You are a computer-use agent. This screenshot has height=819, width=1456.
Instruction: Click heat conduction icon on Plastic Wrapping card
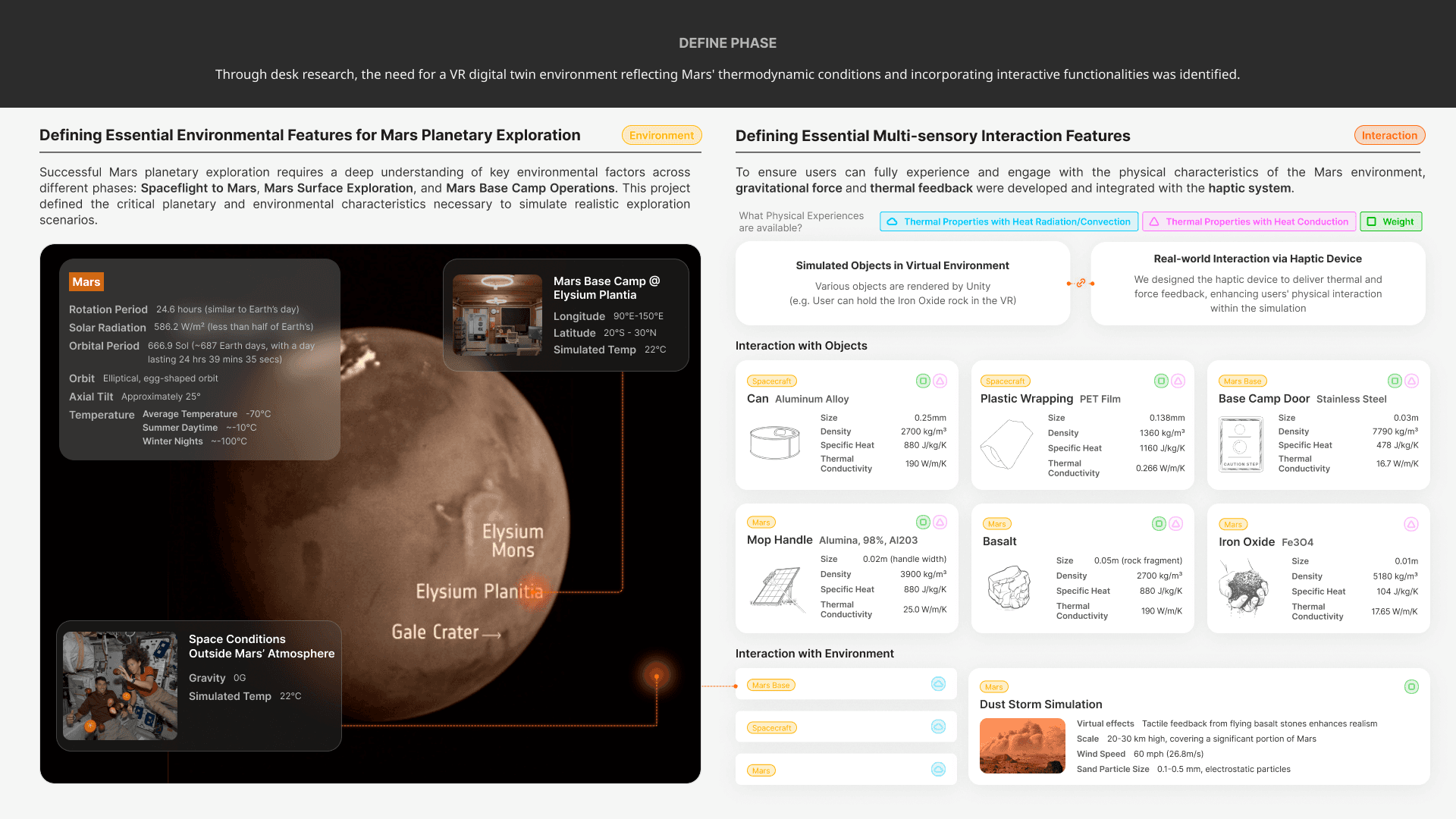(x=1178, y=381)
